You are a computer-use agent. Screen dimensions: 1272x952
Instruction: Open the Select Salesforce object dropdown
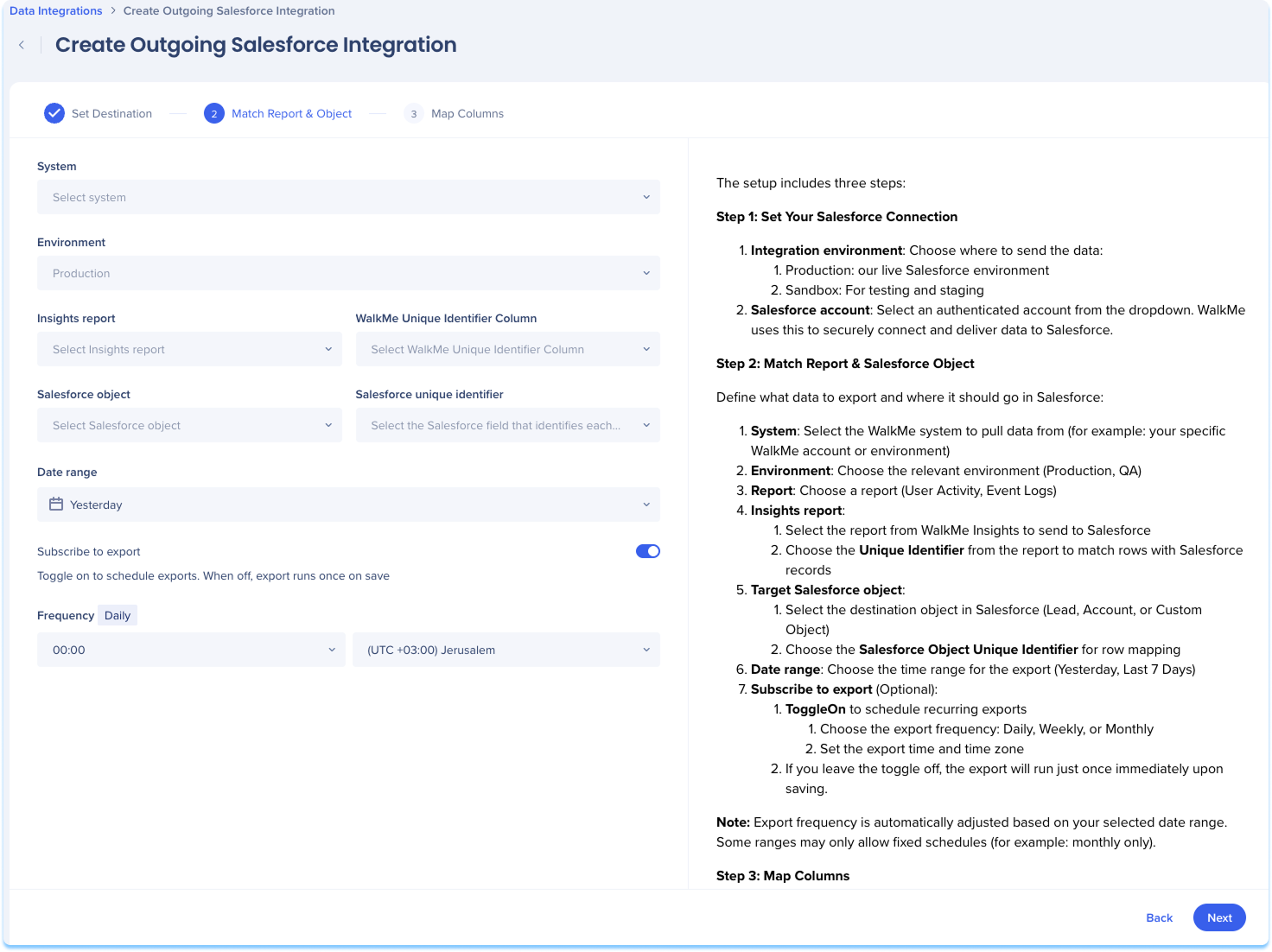[189, 425]
